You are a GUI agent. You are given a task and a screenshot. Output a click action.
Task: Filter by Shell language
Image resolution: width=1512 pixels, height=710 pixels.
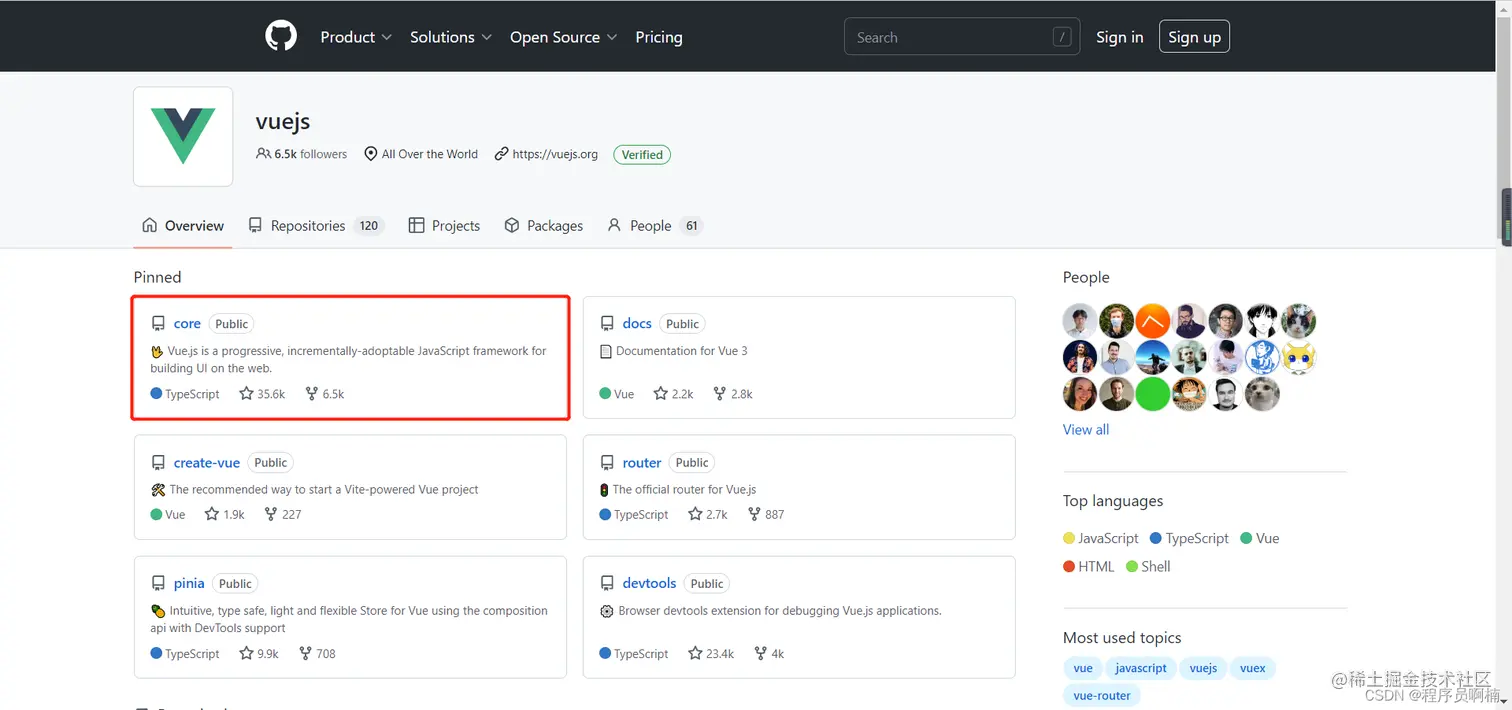(x=1148, y=566)
